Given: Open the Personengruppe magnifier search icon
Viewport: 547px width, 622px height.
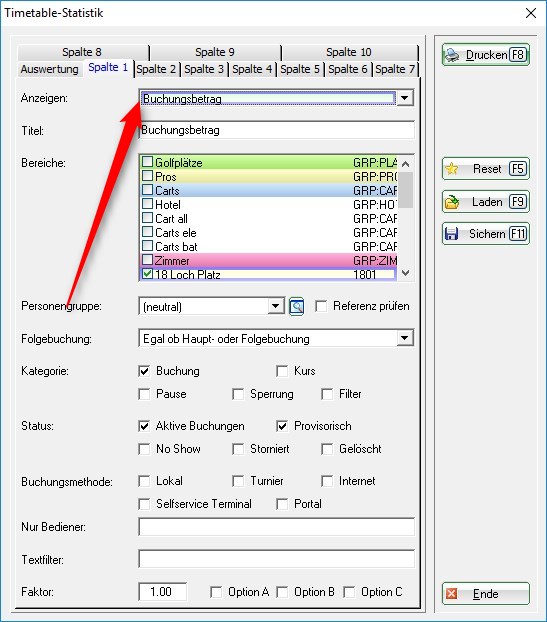Looking at the screenshot, I should tap(297, 306).
